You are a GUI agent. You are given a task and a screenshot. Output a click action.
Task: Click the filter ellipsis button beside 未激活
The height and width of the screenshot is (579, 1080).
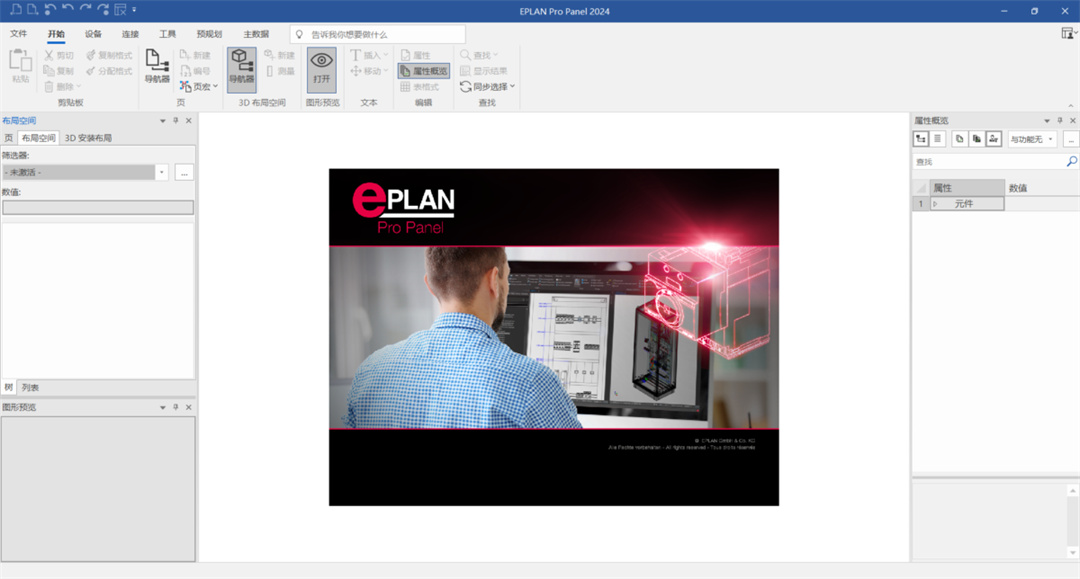point(184,172)
